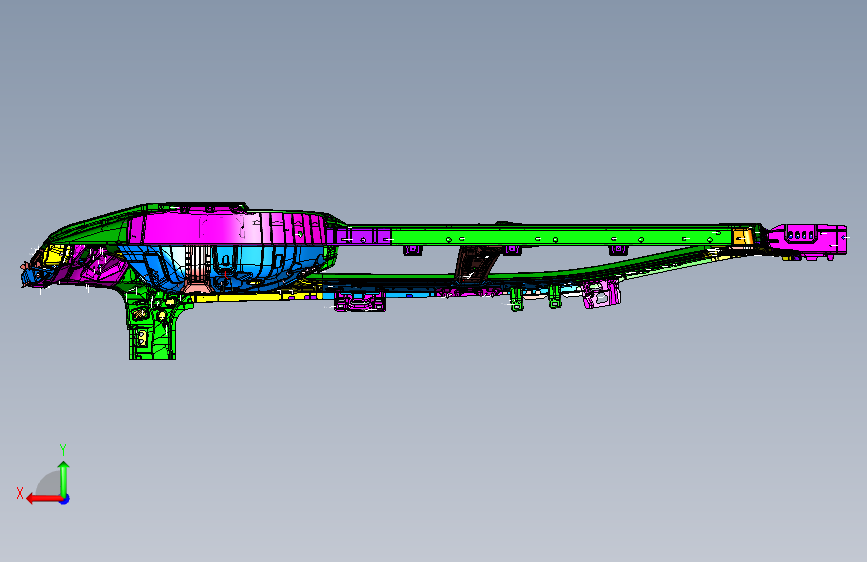The height and width of the screenshot is (562, 867).
Task: Select the brown angled bracket between the rails
Action: [x=475, y=264]
